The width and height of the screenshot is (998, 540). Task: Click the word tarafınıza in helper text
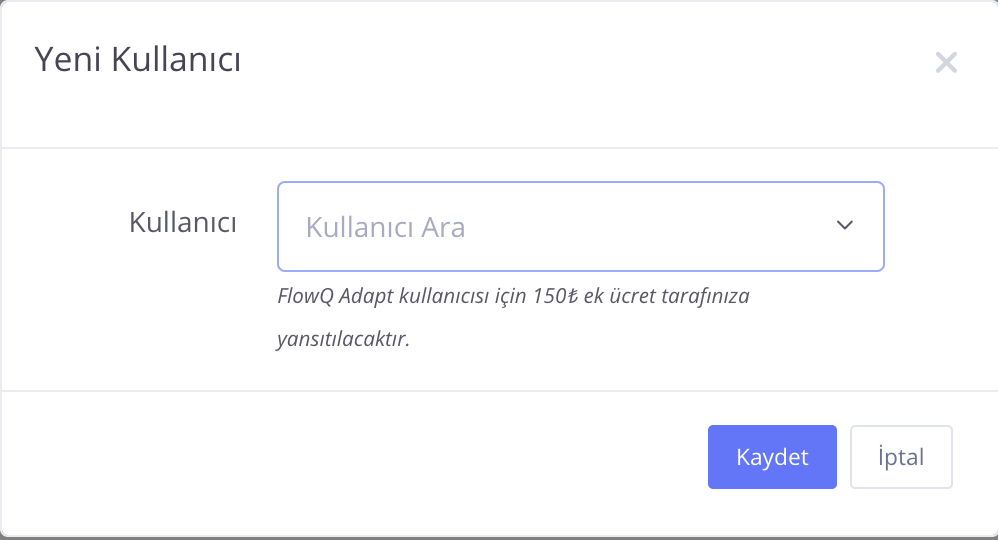point(707,297)
